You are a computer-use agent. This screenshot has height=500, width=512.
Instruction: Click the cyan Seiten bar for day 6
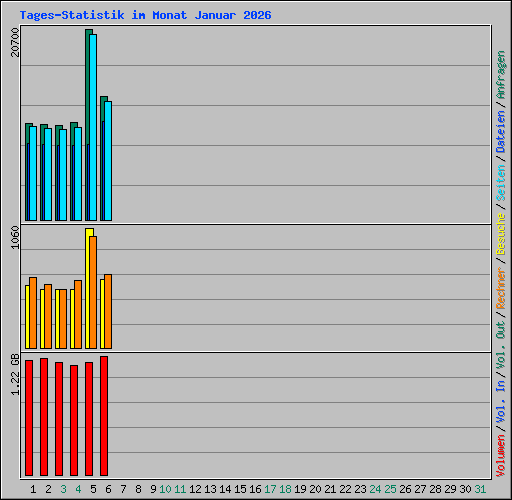108,161
